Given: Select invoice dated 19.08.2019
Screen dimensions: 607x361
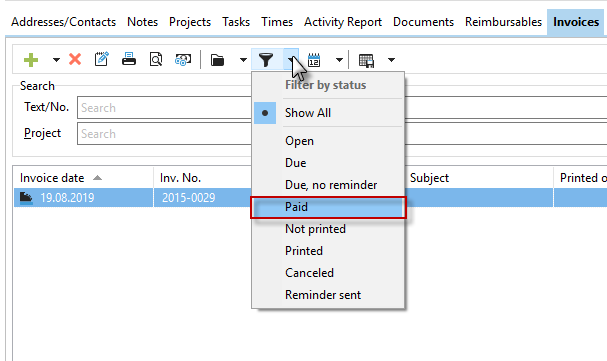Looking at the screenshot, I should (x=67, y=198).
